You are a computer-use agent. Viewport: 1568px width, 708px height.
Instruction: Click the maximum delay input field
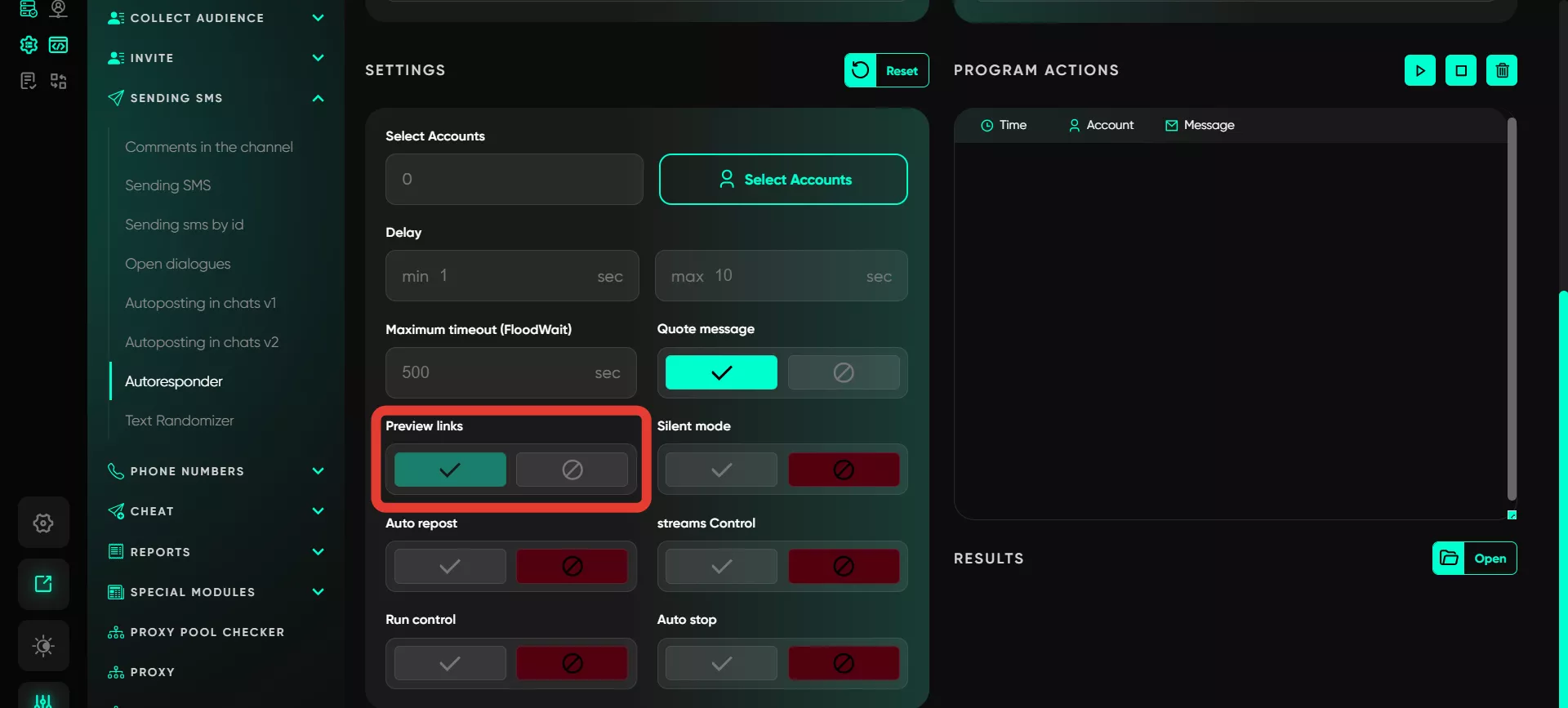782,276
